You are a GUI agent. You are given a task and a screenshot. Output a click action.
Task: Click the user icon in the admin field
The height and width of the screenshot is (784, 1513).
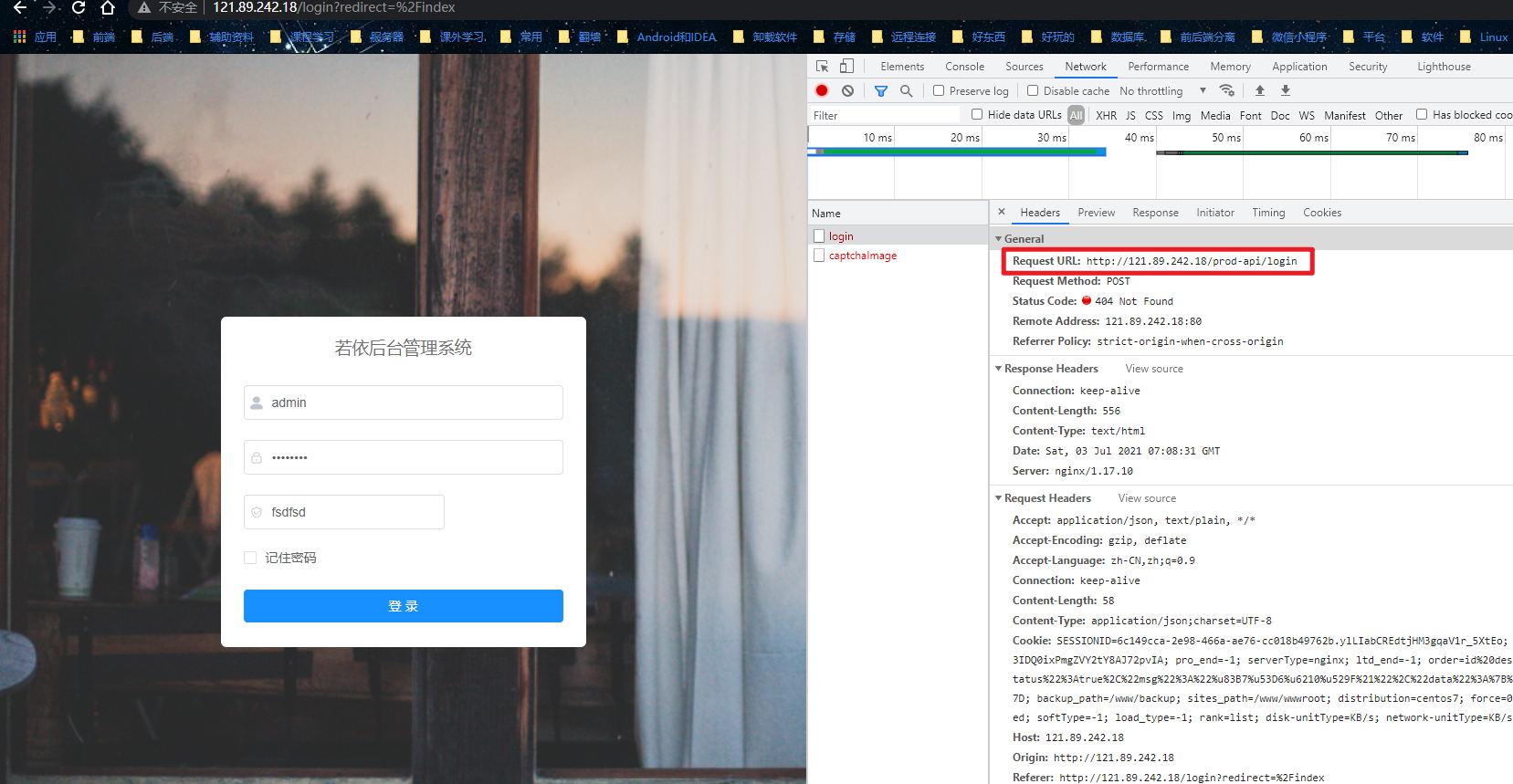[x=257, y=402]
